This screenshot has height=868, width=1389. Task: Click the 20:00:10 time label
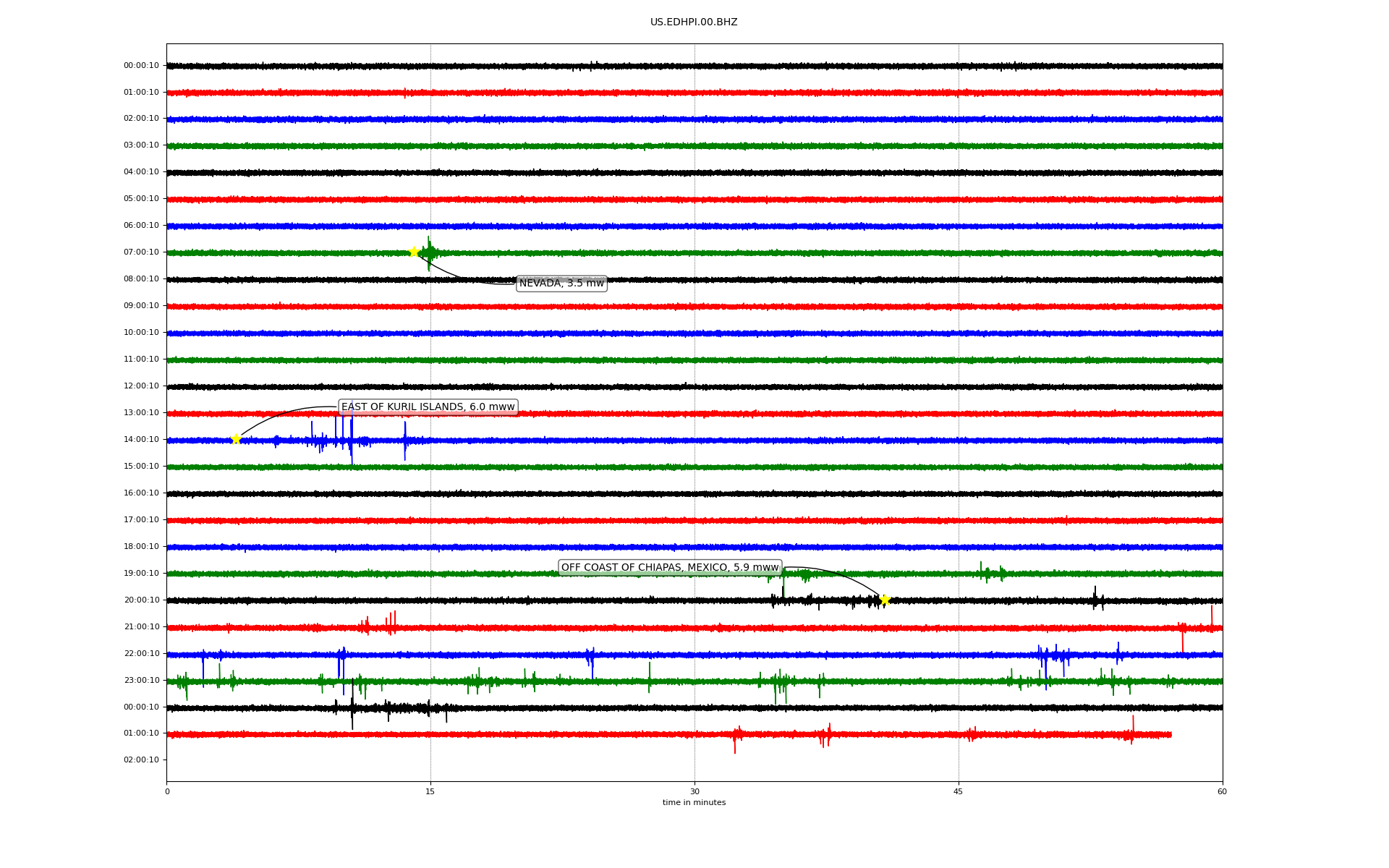(141, 600)
